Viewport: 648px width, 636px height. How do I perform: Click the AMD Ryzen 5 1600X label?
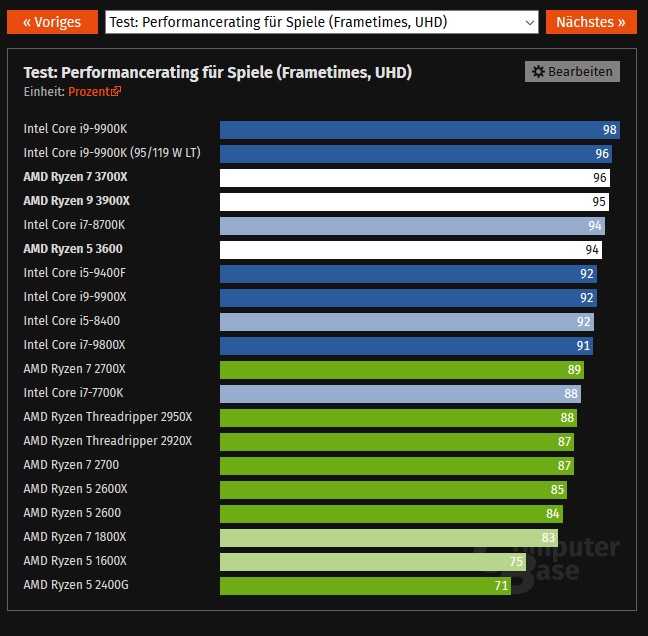click(75, 560)
